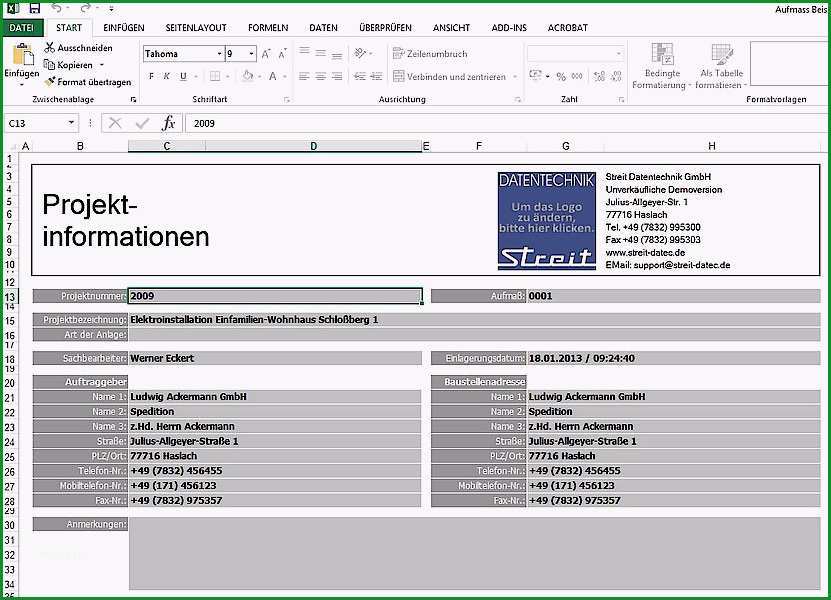
Task: Click the fill color bucket icon
Action: pos(247,76)
